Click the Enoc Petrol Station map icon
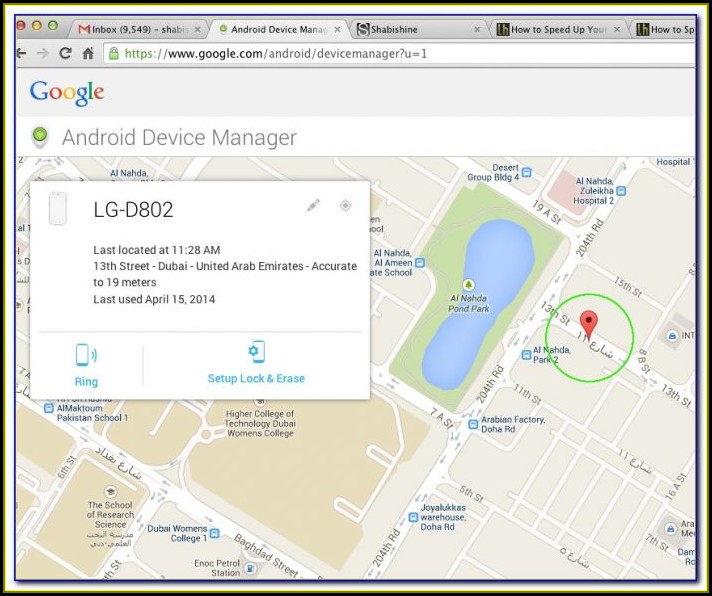Image resolution: width=712 pixels, height=596 pixels. click(248, 568)
